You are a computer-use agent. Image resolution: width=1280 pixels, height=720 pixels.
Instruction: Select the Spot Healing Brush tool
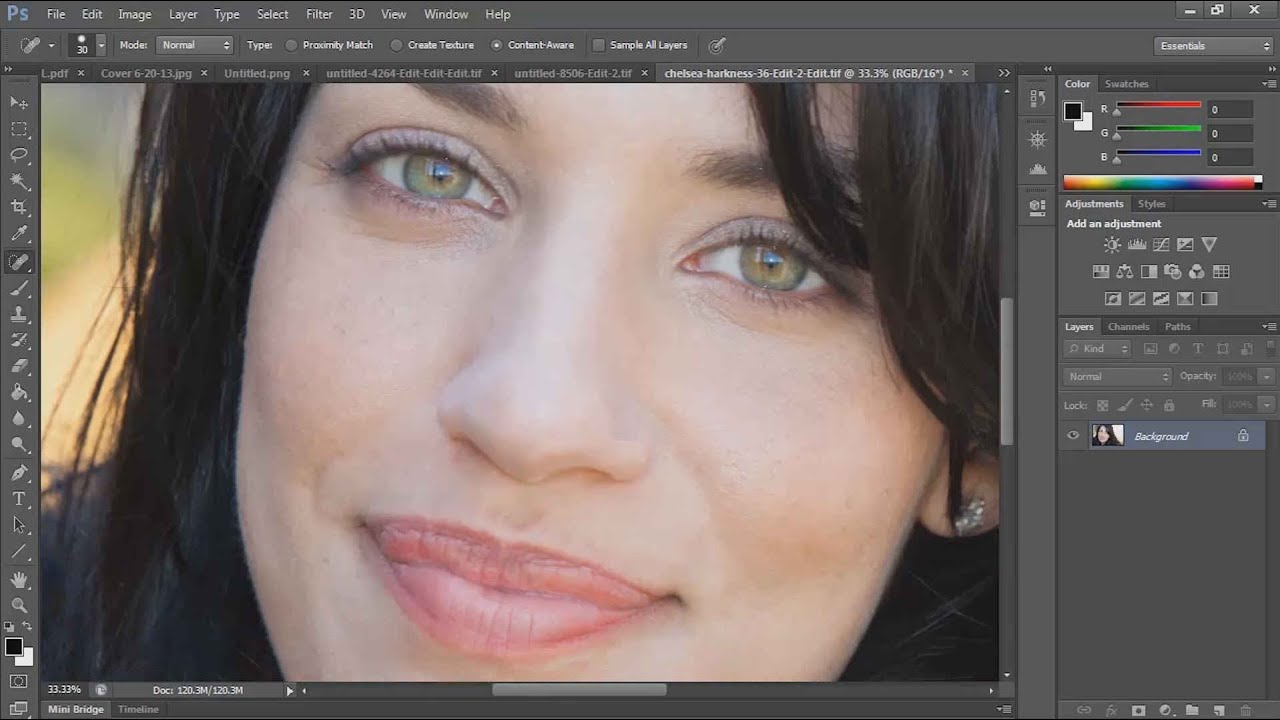pyautogui.click(x=19, y=262)
